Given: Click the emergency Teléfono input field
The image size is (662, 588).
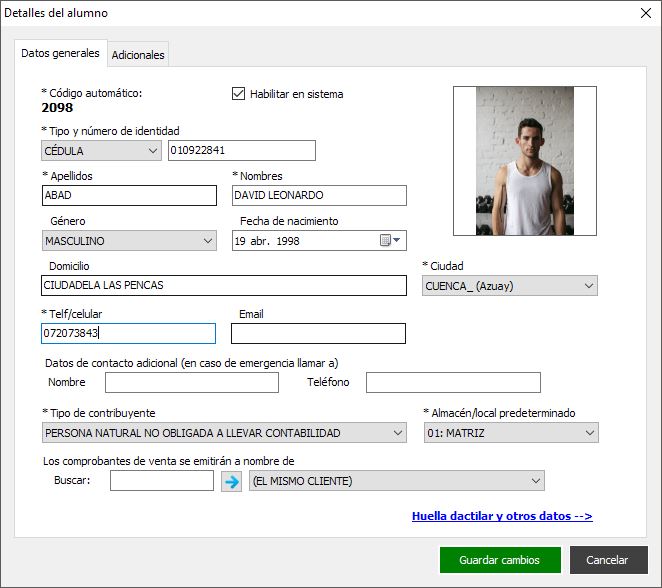Looking at the screenshot, I should point(453,382).
